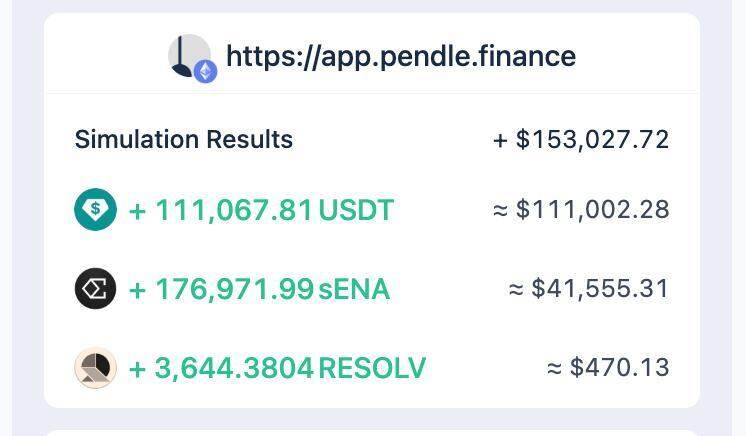
Task: Click the Ethereum network badge
Action: tap(206, 71)
